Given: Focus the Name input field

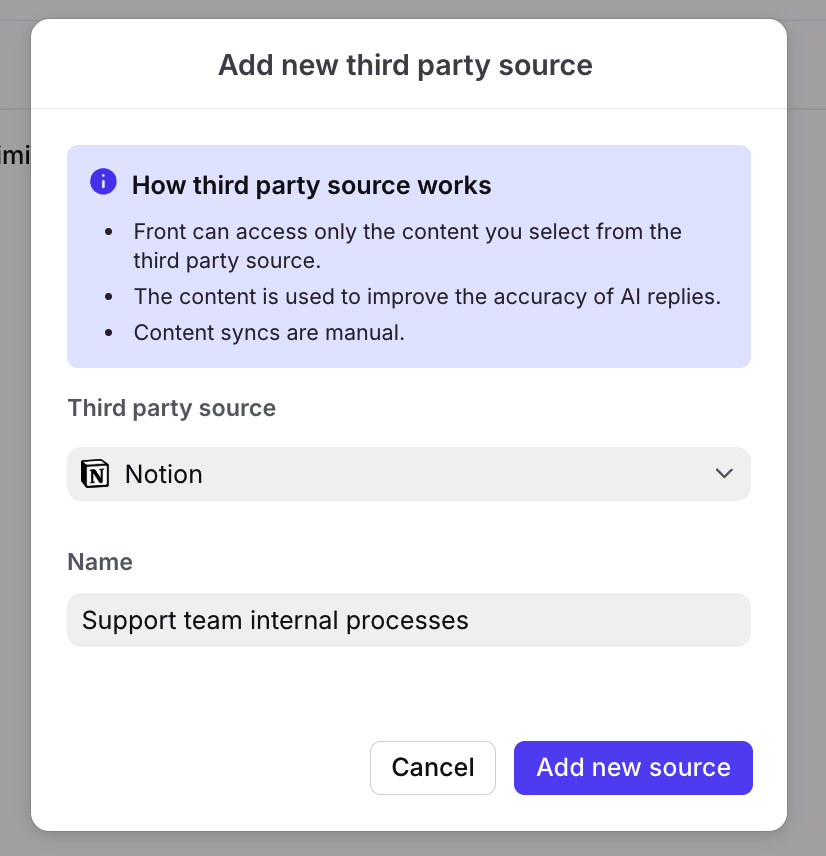Looking at the screenshot, I should pos(600,620).
